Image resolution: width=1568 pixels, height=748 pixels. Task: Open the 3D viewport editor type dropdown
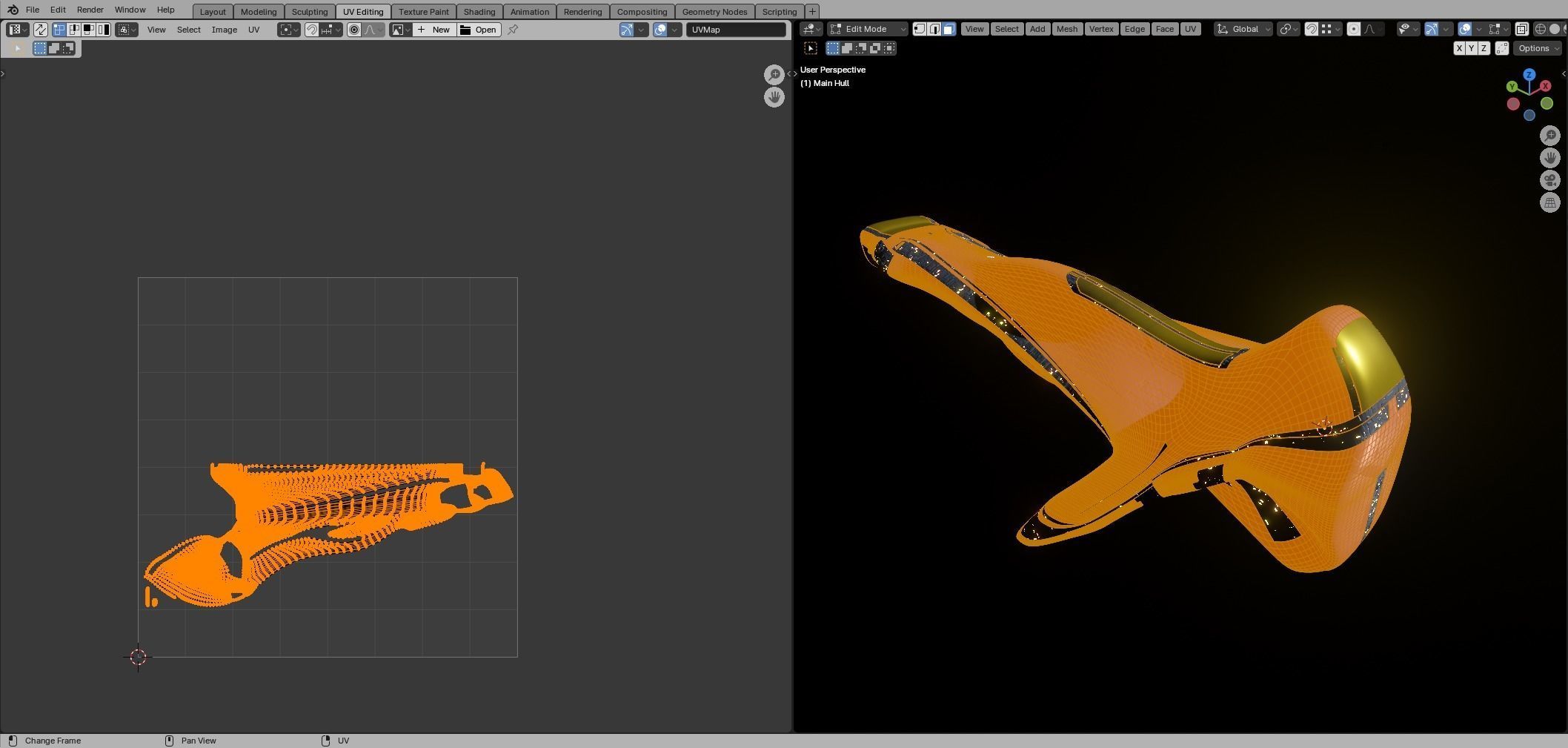point(811,29)
